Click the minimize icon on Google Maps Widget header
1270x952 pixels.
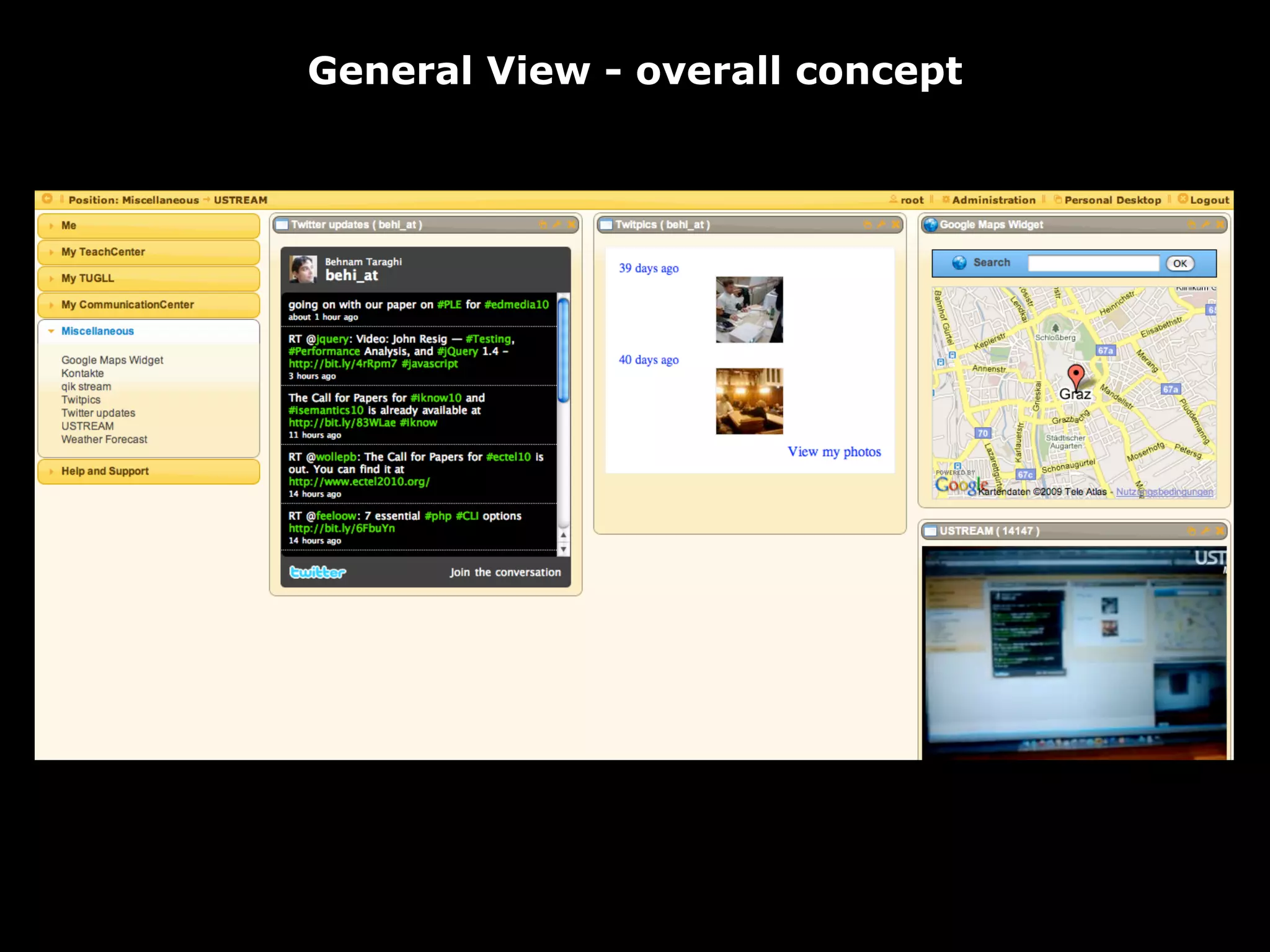click(1191, 225)
